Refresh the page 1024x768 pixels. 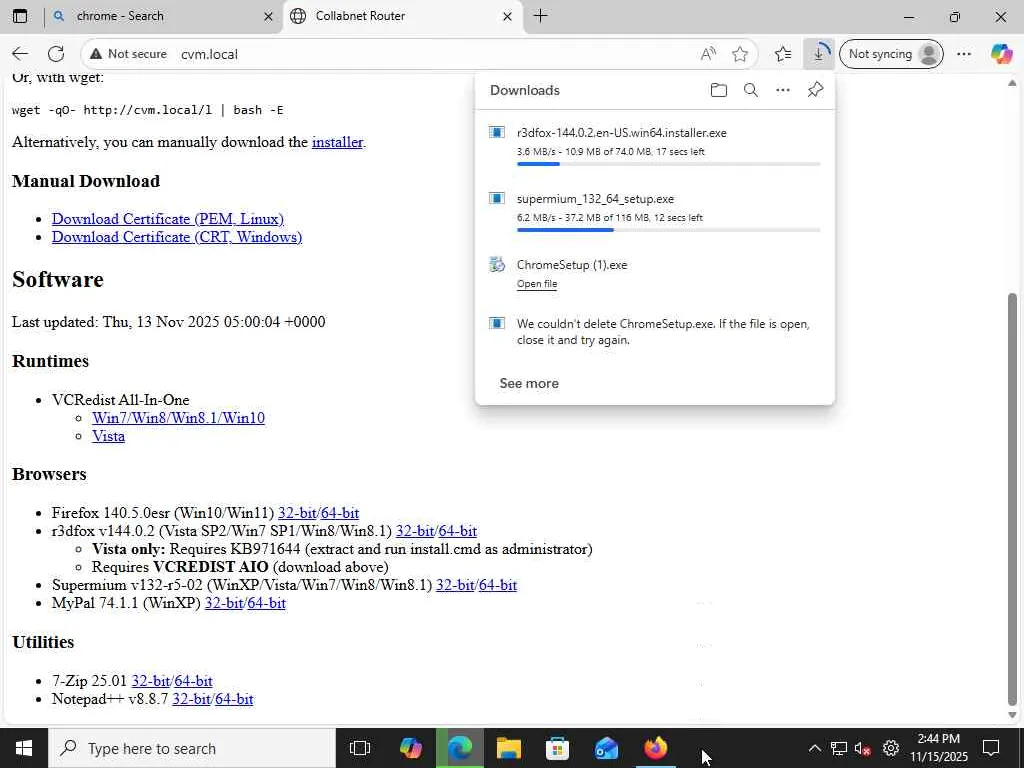click(x=56, y=54)
